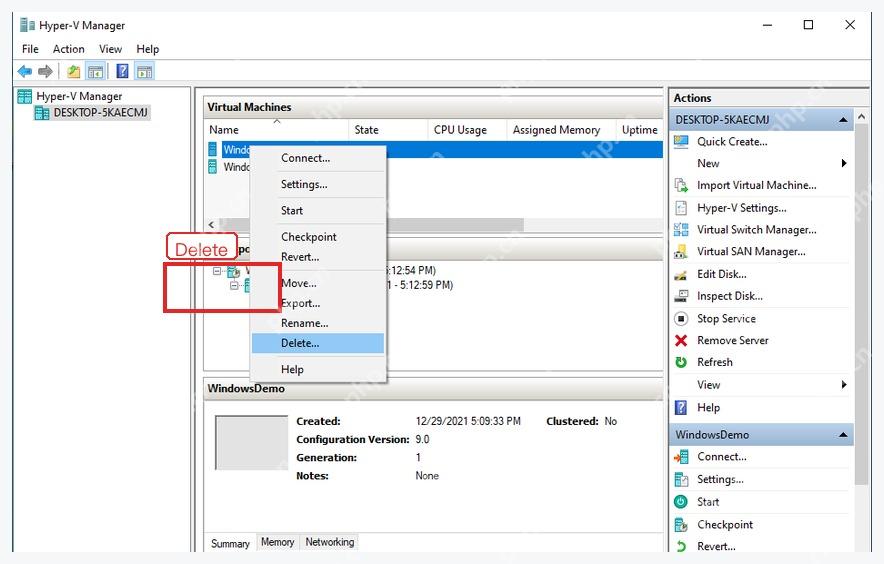Screen dimensions: 884x564
Task: Click the Edit Disk icon
Action: [681, 275]
